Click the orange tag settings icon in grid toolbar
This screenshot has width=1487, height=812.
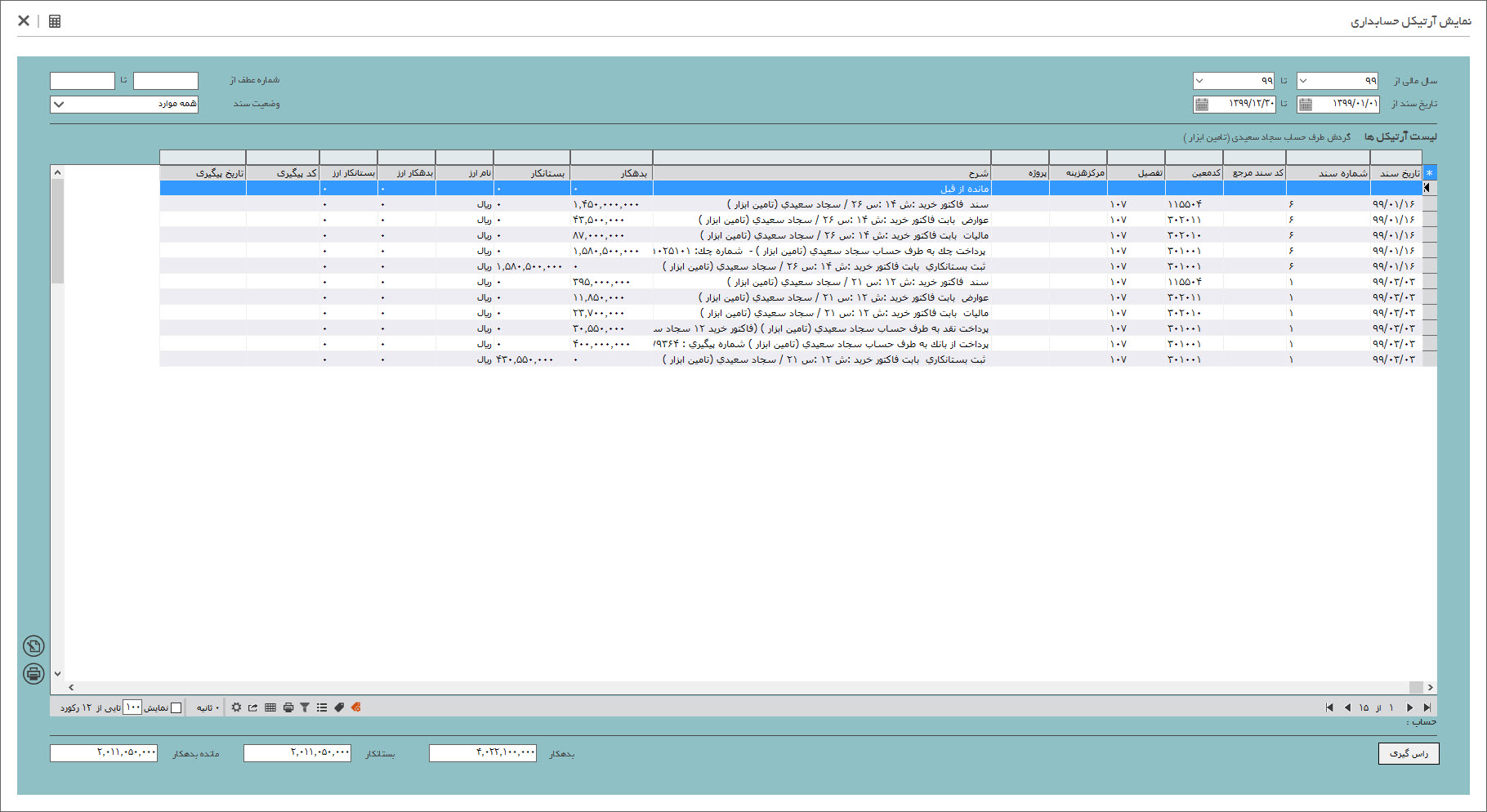click(x=355, y=707)
